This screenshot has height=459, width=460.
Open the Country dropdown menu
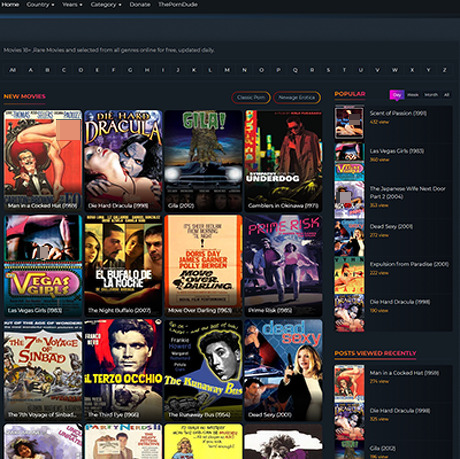[x=40, y=5]
